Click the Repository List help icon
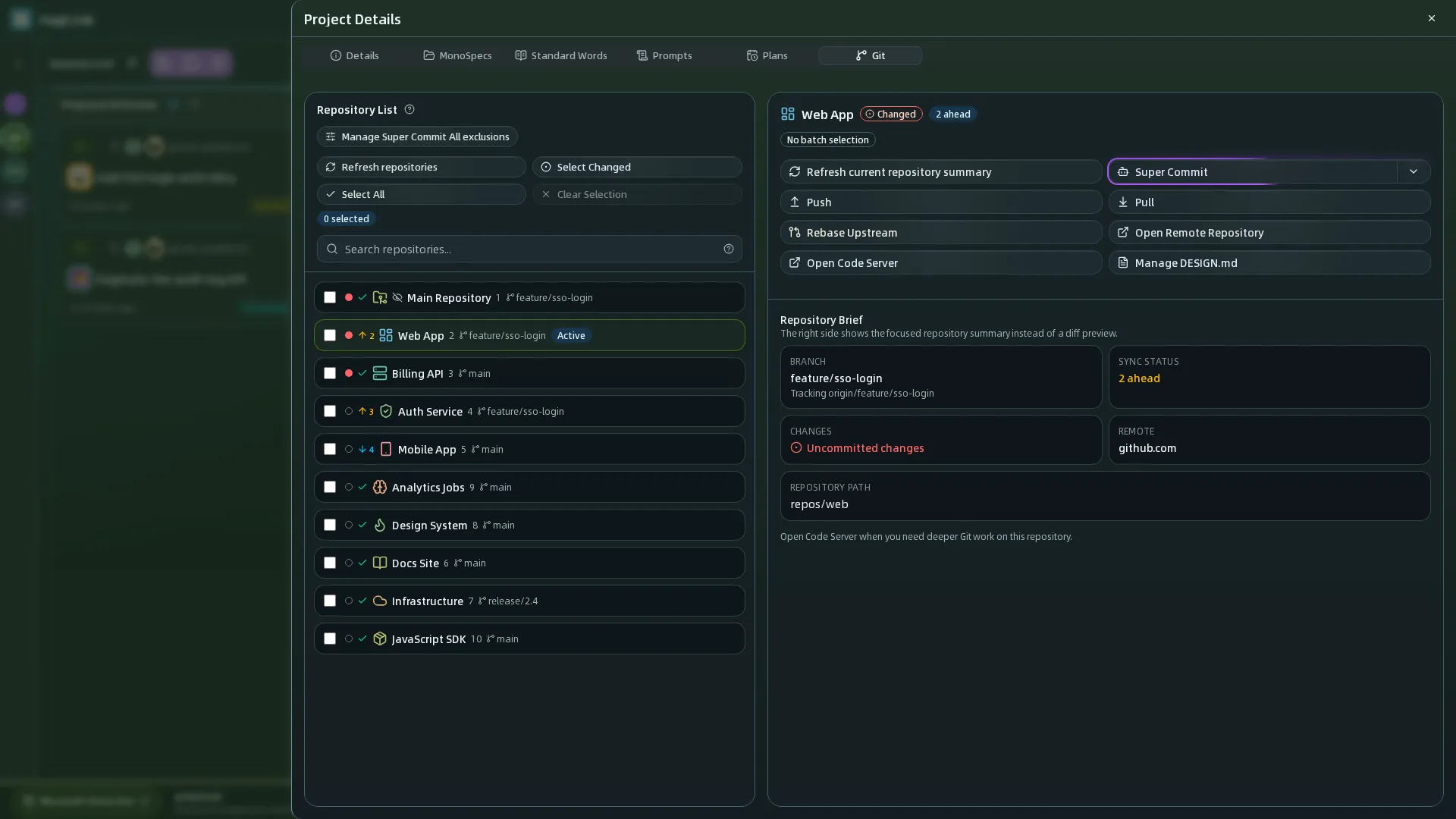The image size is (1456, 819). click(409, 110)
